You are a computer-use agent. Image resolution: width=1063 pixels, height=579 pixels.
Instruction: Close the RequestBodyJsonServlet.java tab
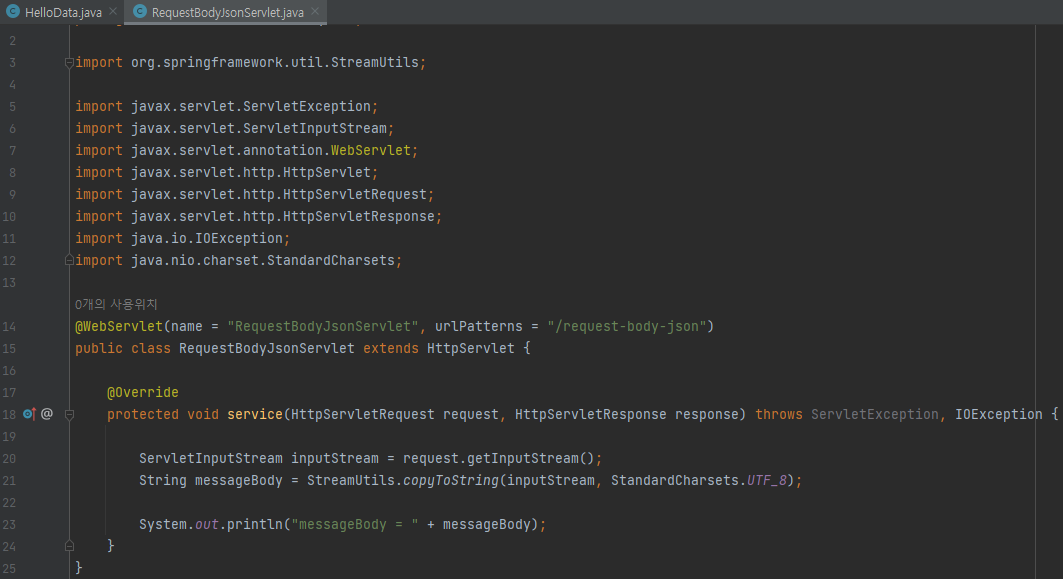point(315,12)
